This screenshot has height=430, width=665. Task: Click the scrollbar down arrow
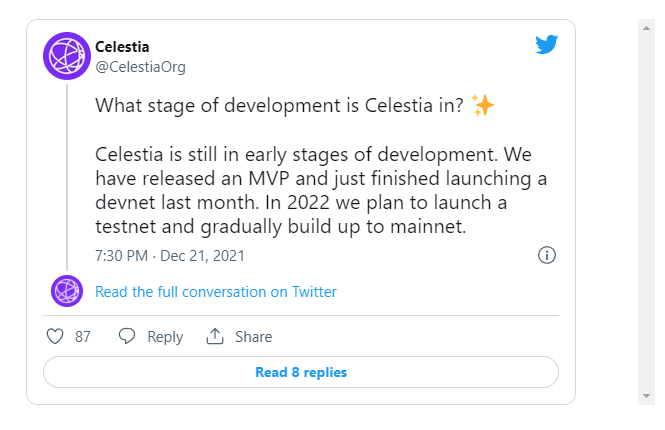[646, 396]
